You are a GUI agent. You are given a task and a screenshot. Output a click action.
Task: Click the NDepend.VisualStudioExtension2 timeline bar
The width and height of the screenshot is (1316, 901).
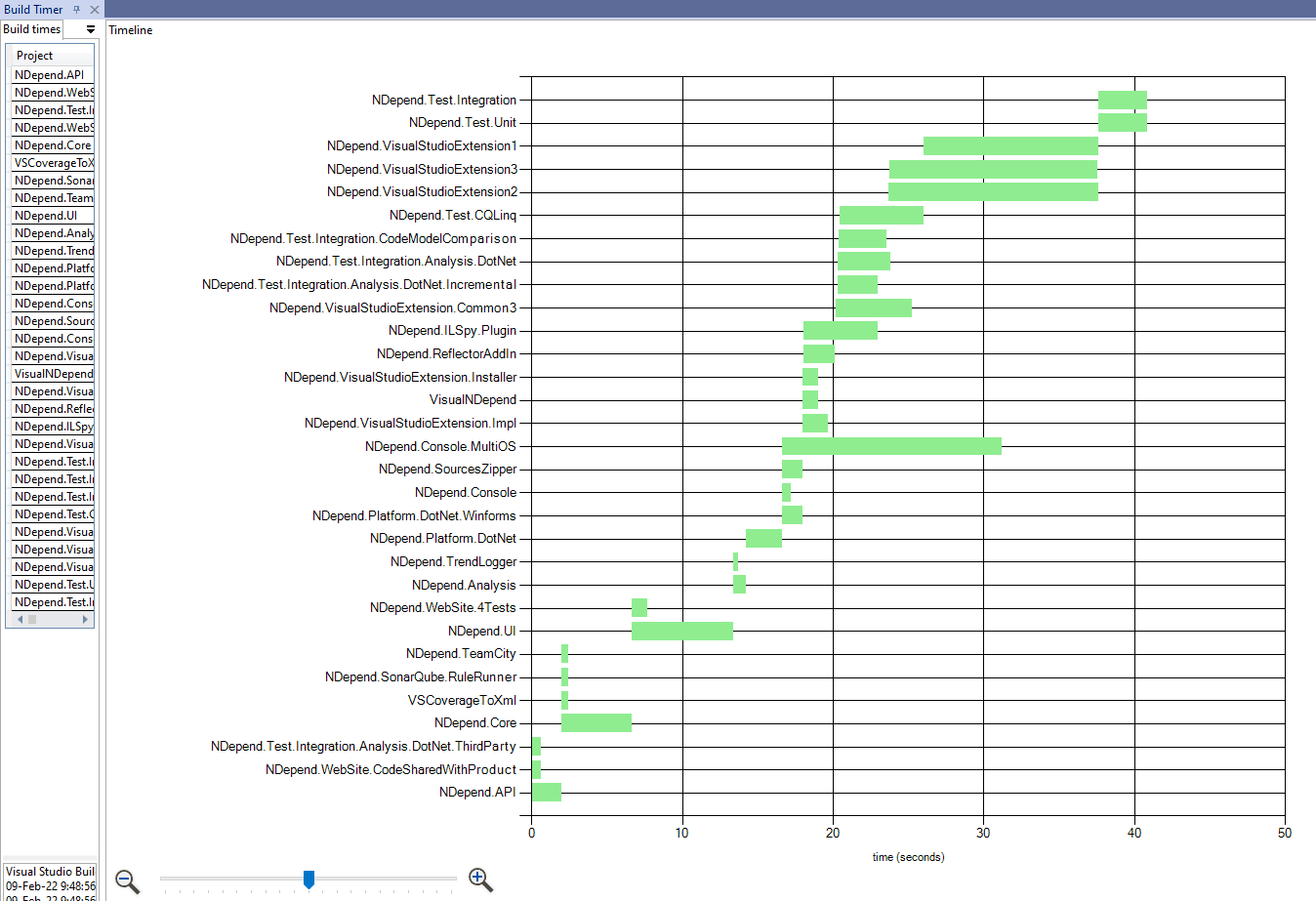pos(993,191)
